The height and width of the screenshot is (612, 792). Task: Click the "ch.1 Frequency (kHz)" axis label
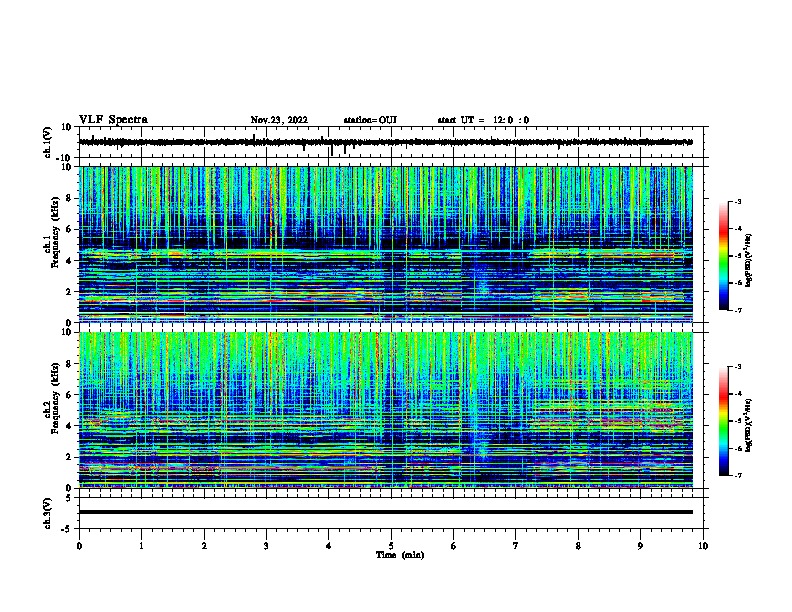click(52, 233)
